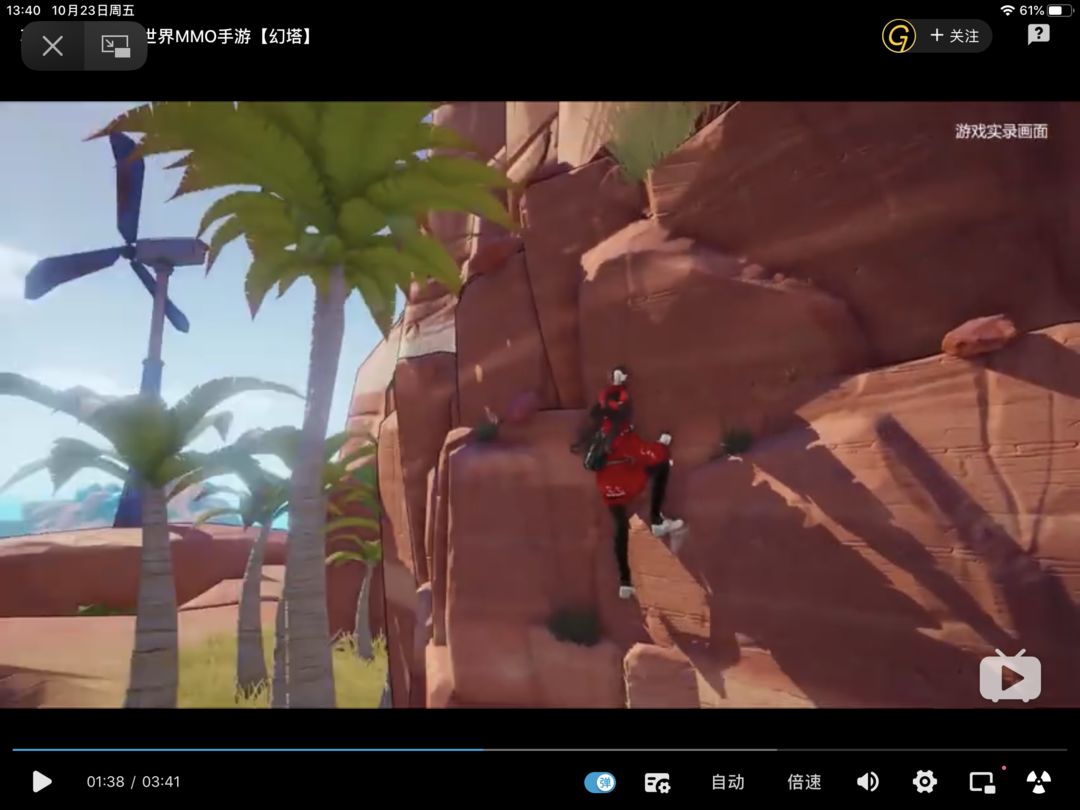Open 倍速 playback speed menu
This screenshot has height=810, width=1080.
coord(804,782)
